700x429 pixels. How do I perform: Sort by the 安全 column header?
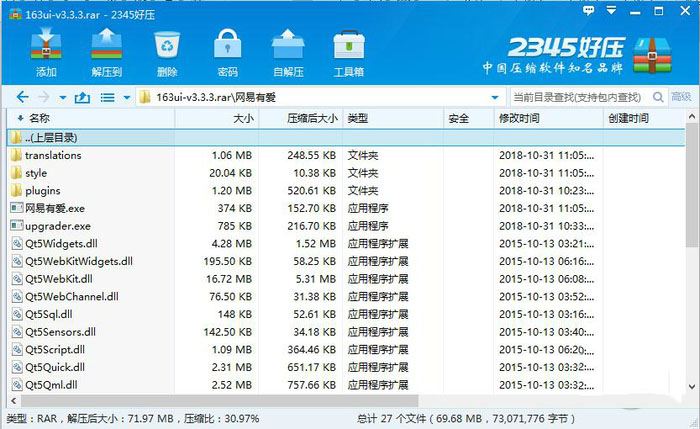469,118
